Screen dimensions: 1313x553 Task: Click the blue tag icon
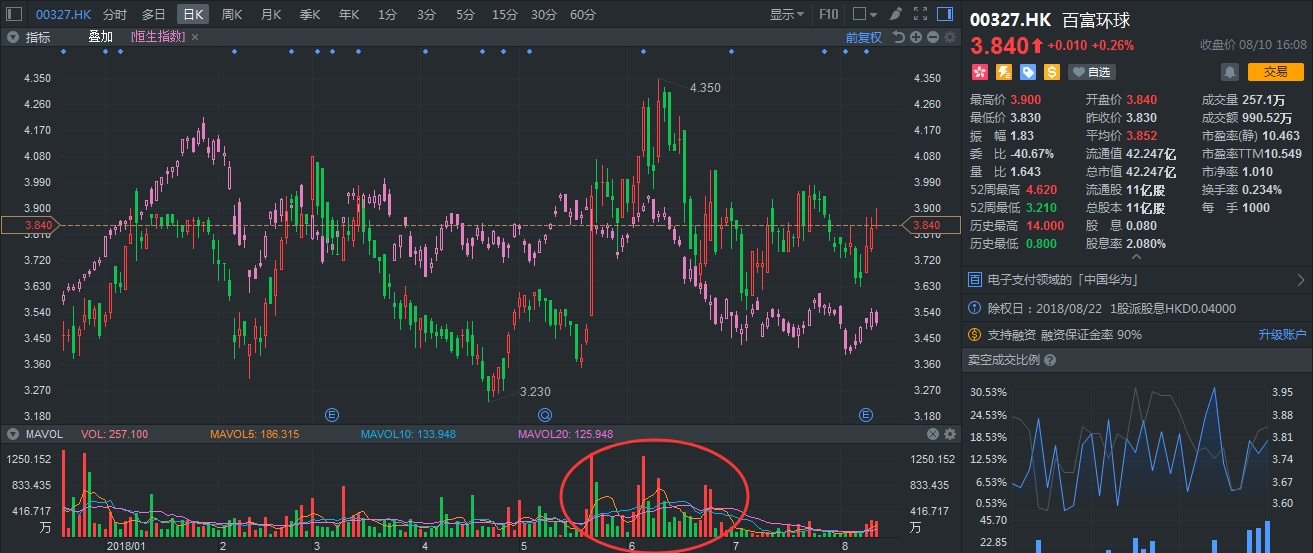click(1028, 72)
